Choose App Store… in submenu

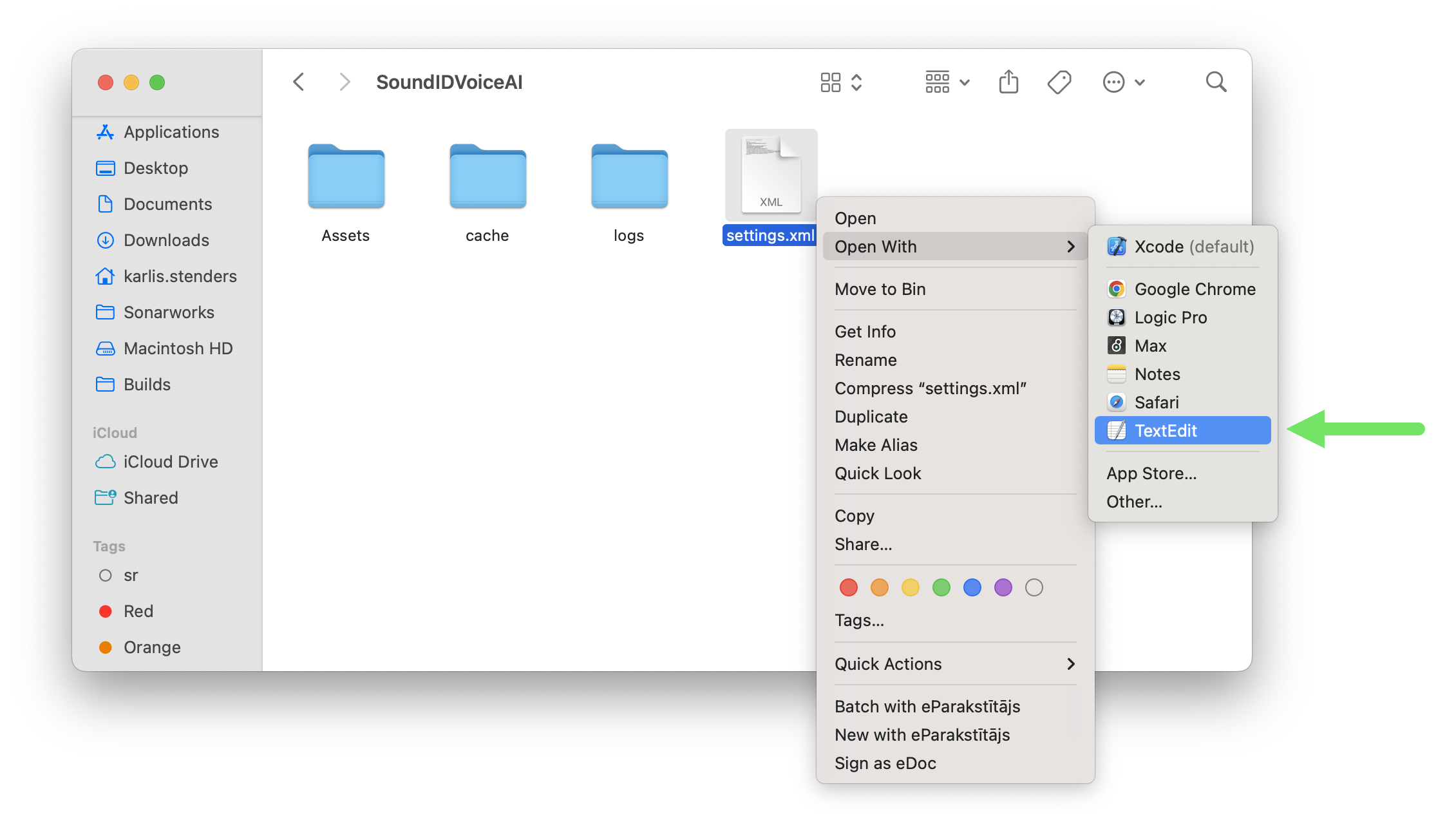[x=1182, y=473]
